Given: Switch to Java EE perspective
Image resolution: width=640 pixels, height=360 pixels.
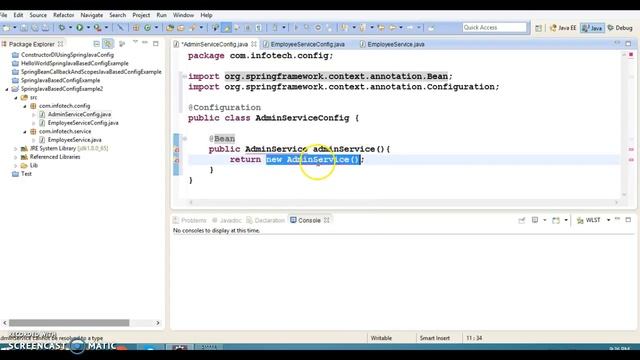Looking at the screenshot, I should coord(563,28).
